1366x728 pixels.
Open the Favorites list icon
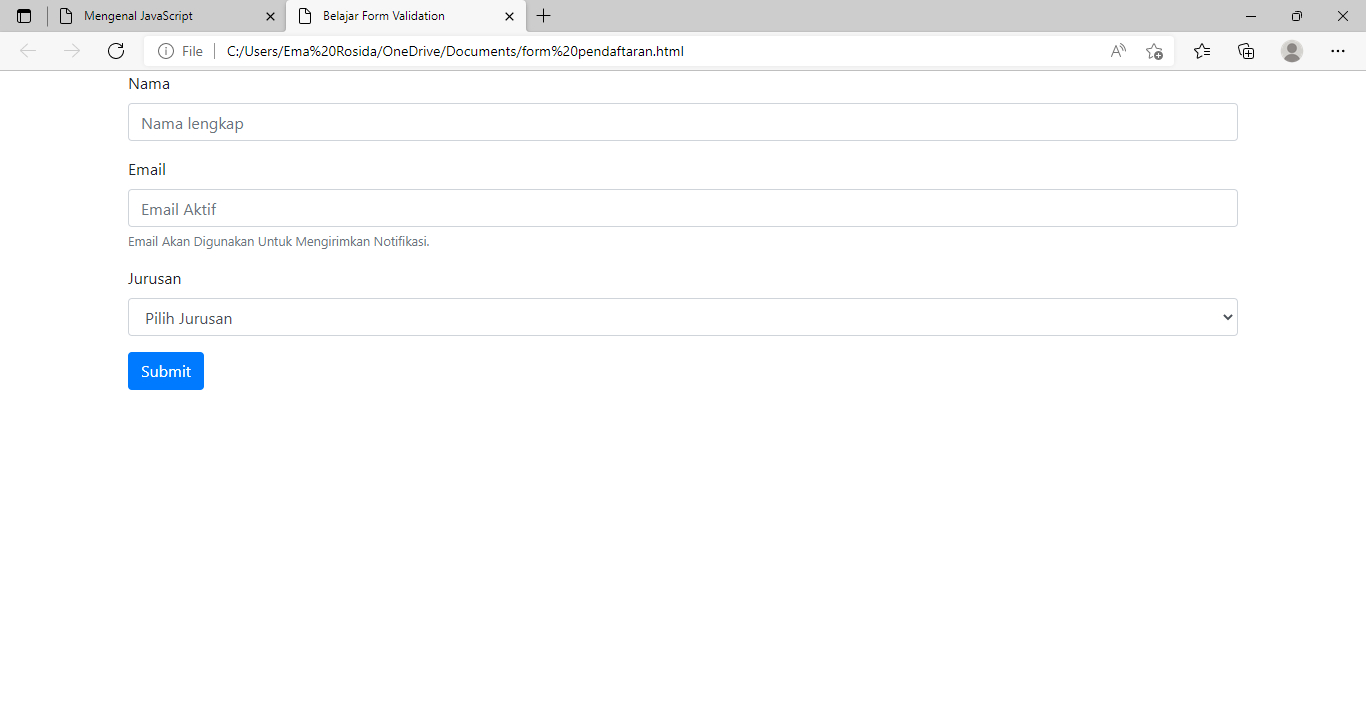(x=1202, y=51)
